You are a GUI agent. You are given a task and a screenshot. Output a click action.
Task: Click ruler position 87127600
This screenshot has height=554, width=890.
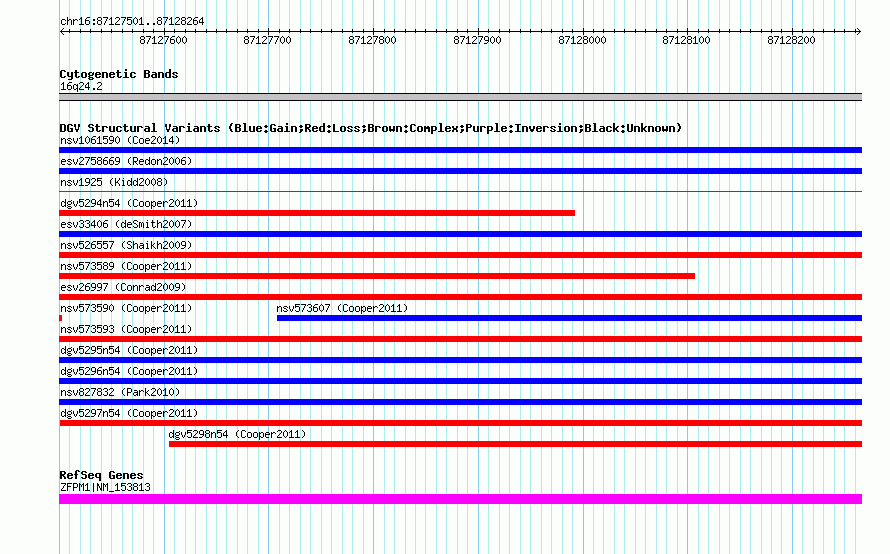[x=163, y=40]
